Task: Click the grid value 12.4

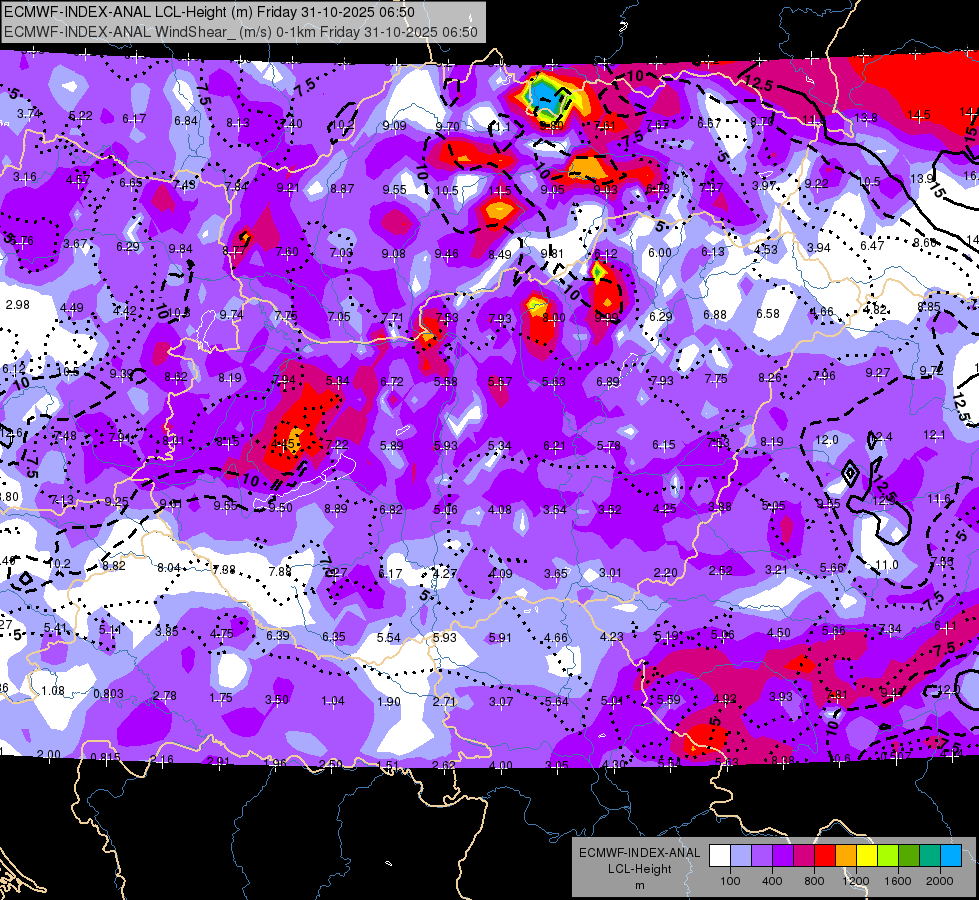Action: (x=881, y=437)
